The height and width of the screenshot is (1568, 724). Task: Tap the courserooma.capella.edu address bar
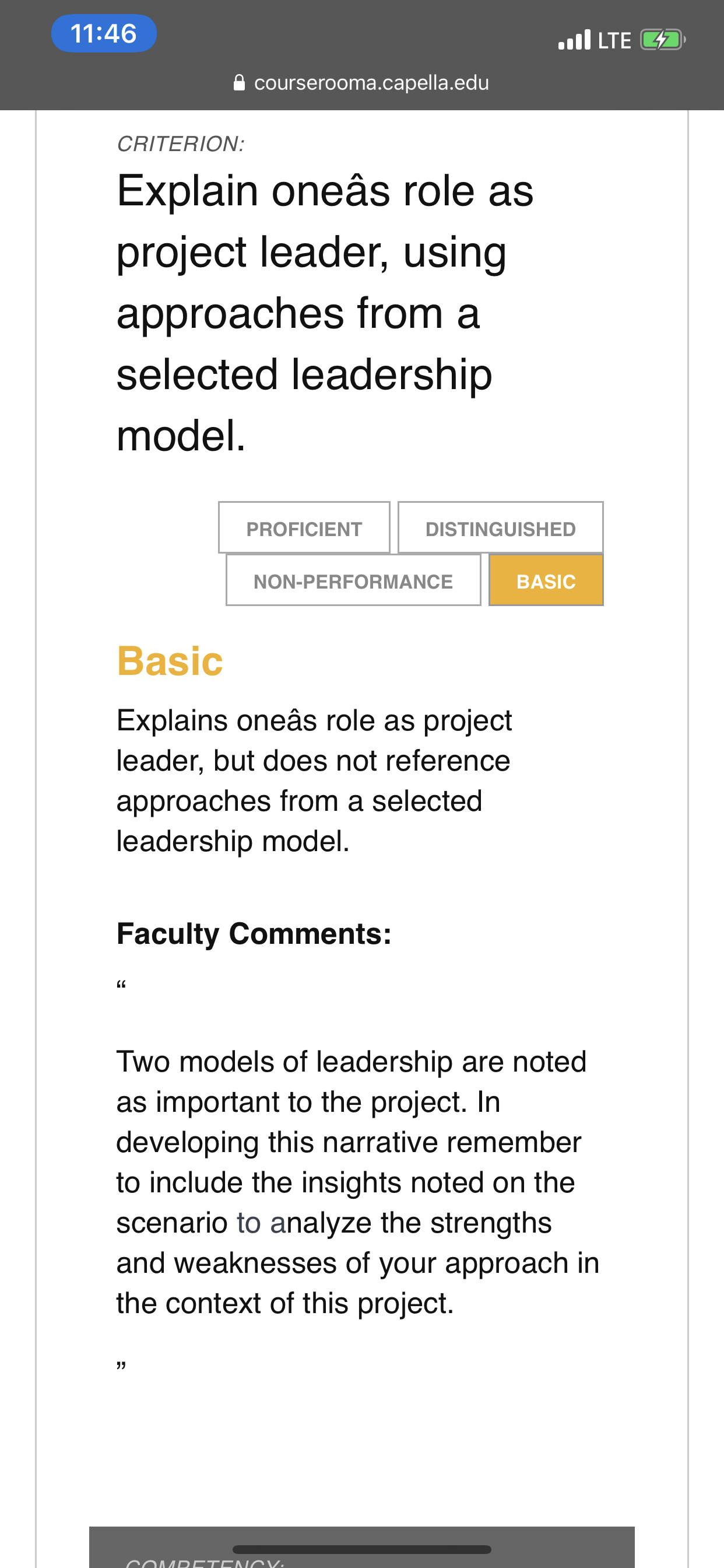(x=362, y=82)
